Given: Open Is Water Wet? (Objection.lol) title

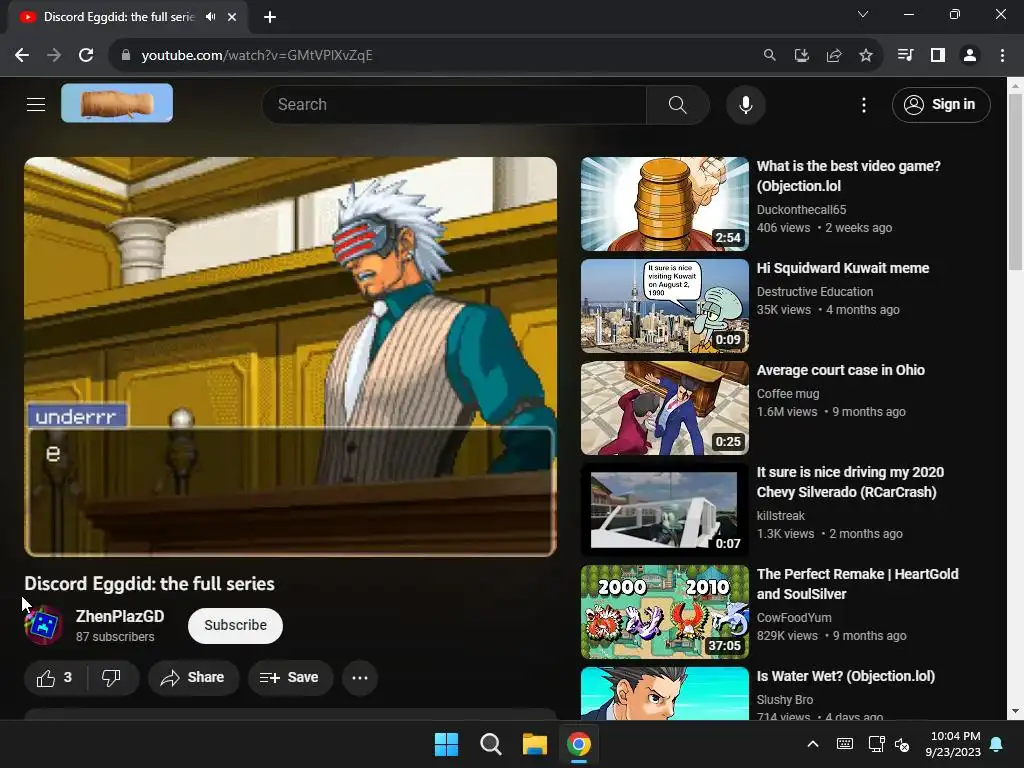Looking at the screenshot, I should (x=846, y=676).
